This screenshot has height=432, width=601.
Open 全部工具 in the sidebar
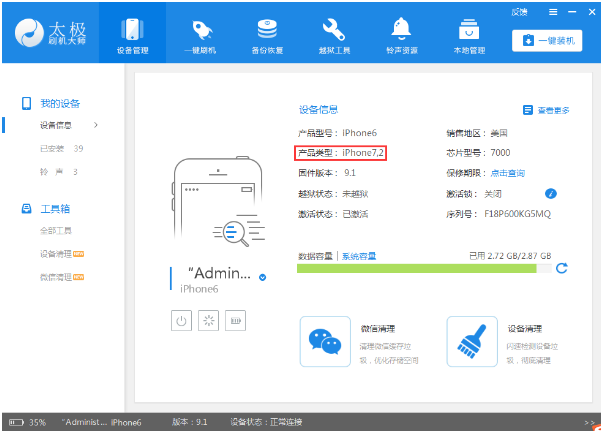click(x=56, y=230)
